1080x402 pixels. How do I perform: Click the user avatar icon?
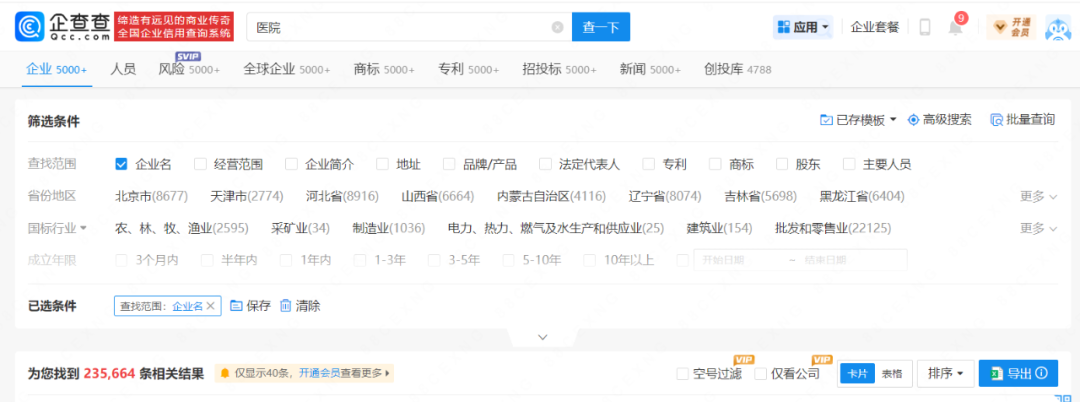coord(1057,28)
